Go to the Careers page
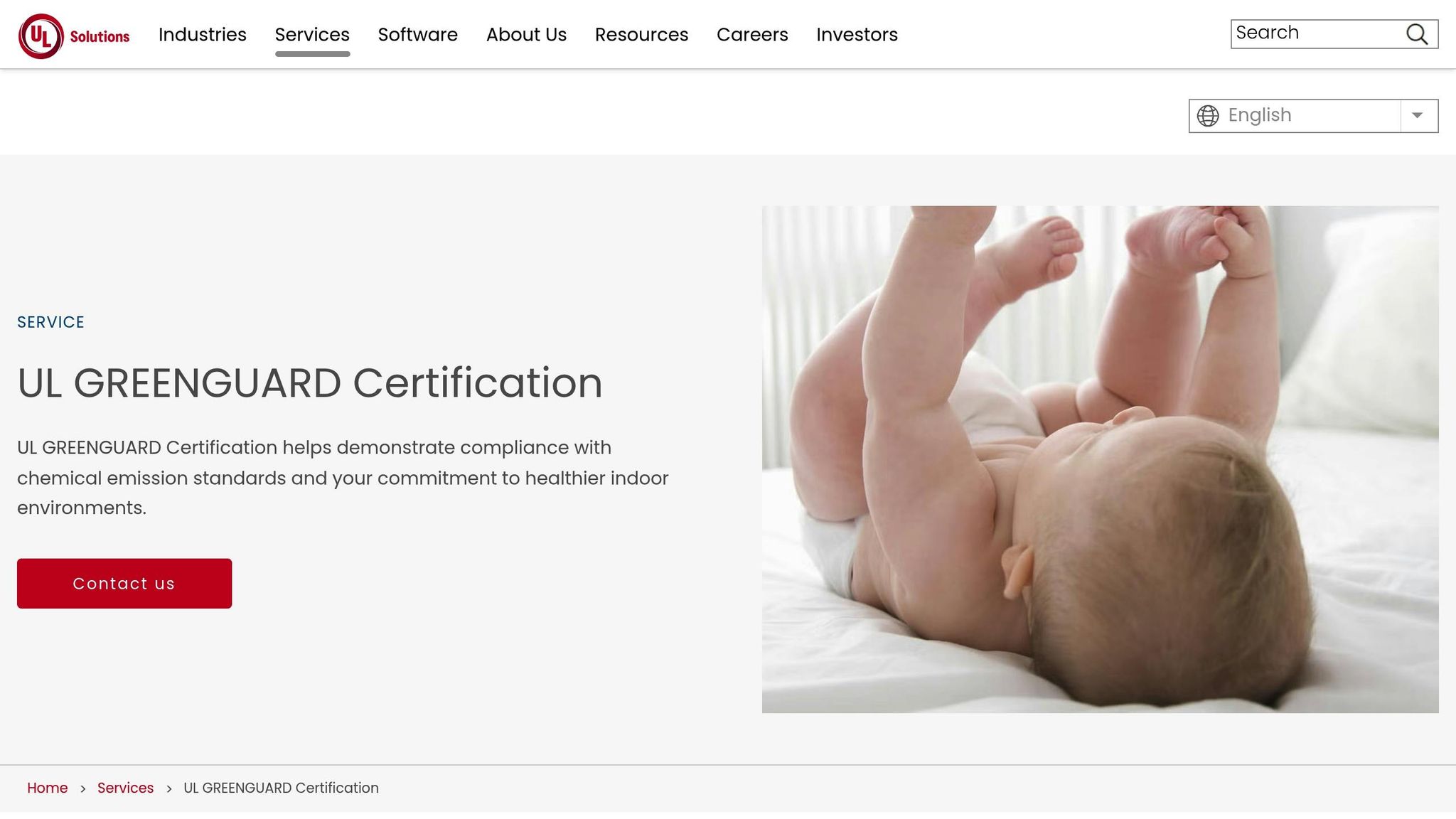This screenshot has width=1456, height=819. [752, 34]
